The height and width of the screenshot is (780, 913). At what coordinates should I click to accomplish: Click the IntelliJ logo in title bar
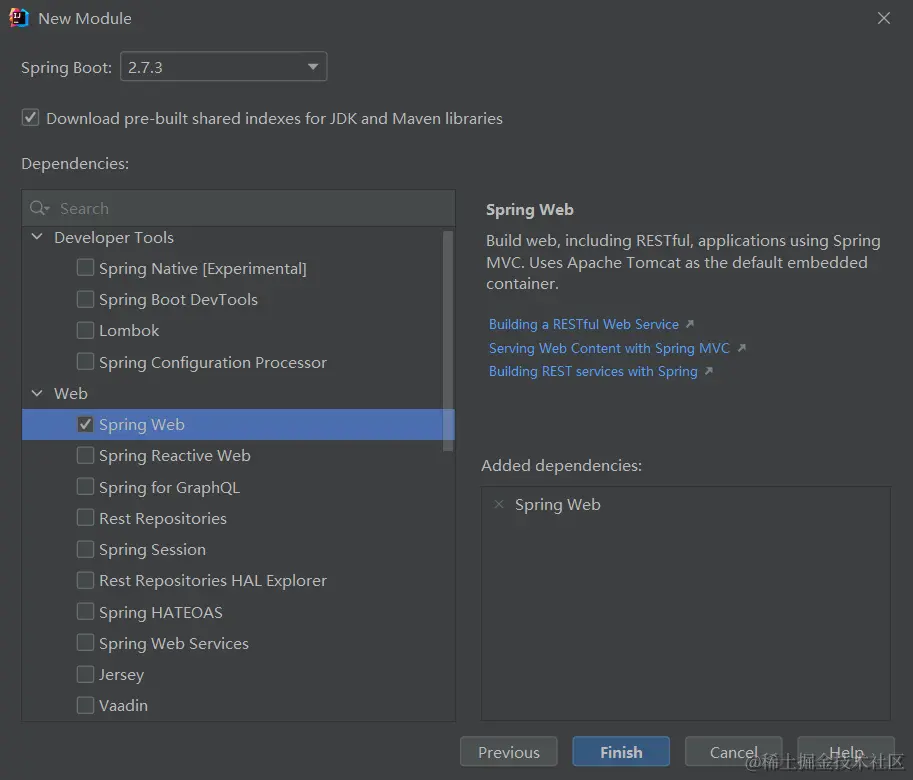(19, 18)
